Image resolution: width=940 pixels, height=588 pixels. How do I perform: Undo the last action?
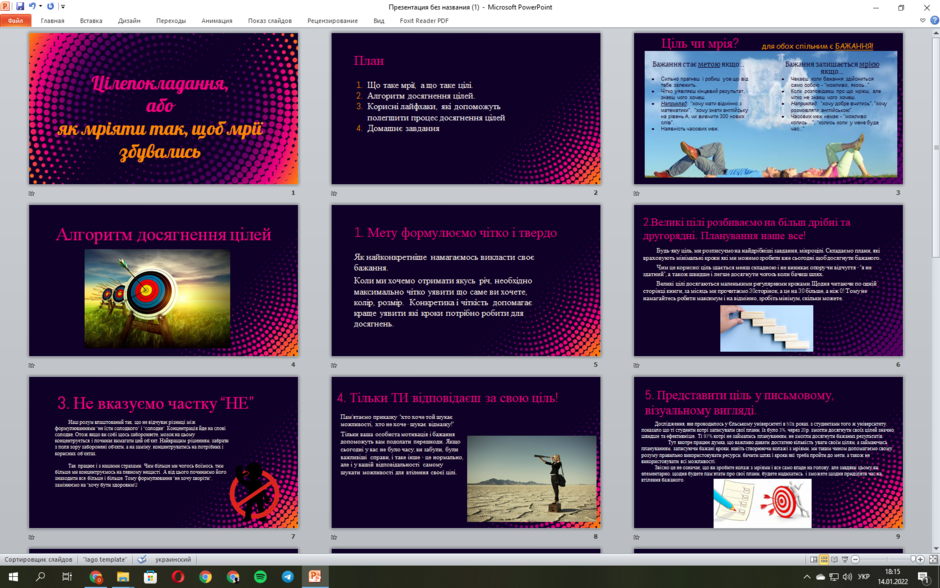[32, 6]
